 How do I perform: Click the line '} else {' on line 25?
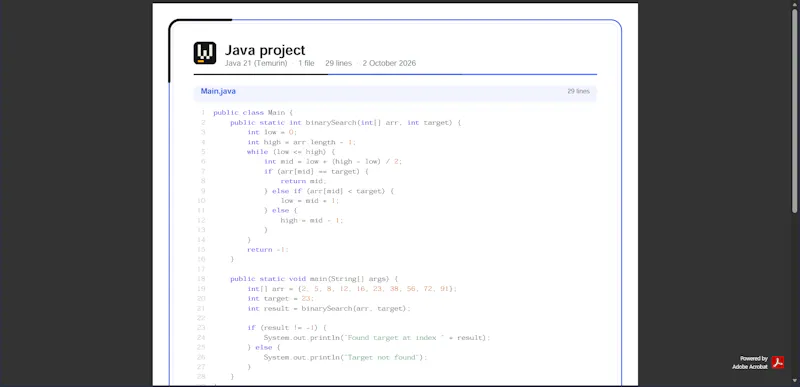(x=264, y=348)
